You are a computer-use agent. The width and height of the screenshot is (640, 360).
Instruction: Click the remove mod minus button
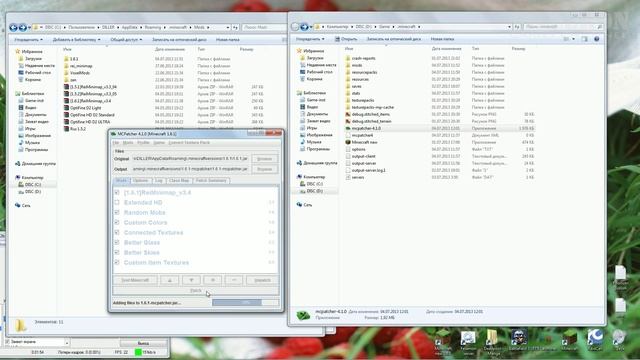tap(234, 280)
